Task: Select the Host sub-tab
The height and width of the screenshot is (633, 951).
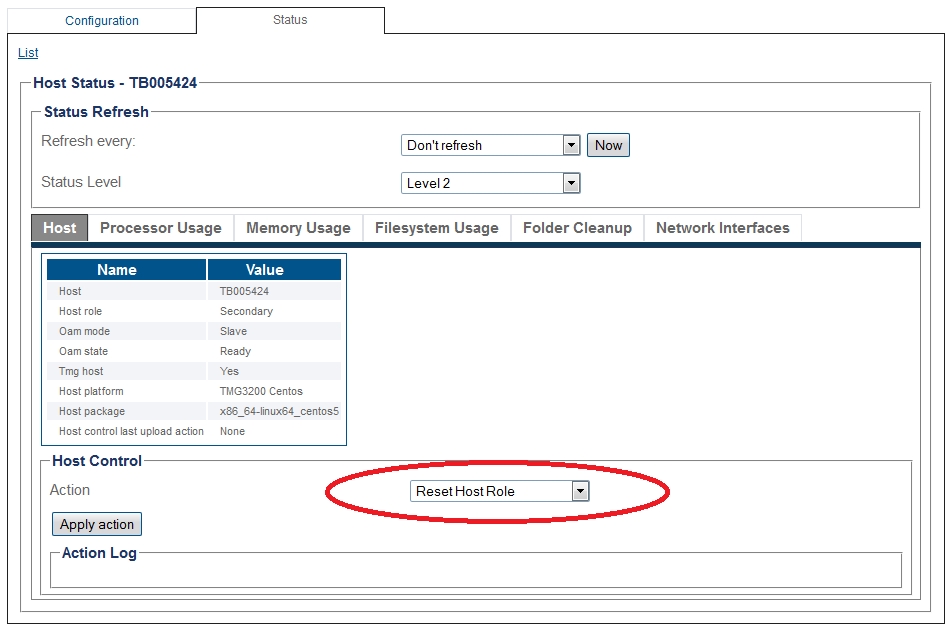Action: (x=60, y=228)
